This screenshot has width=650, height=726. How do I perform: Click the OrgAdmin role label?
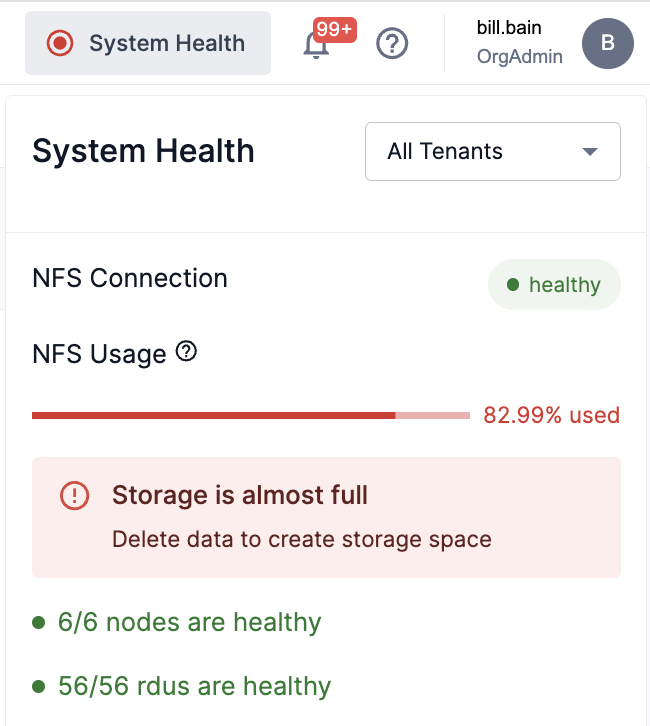pyautogui.click(x=519, y=57)
